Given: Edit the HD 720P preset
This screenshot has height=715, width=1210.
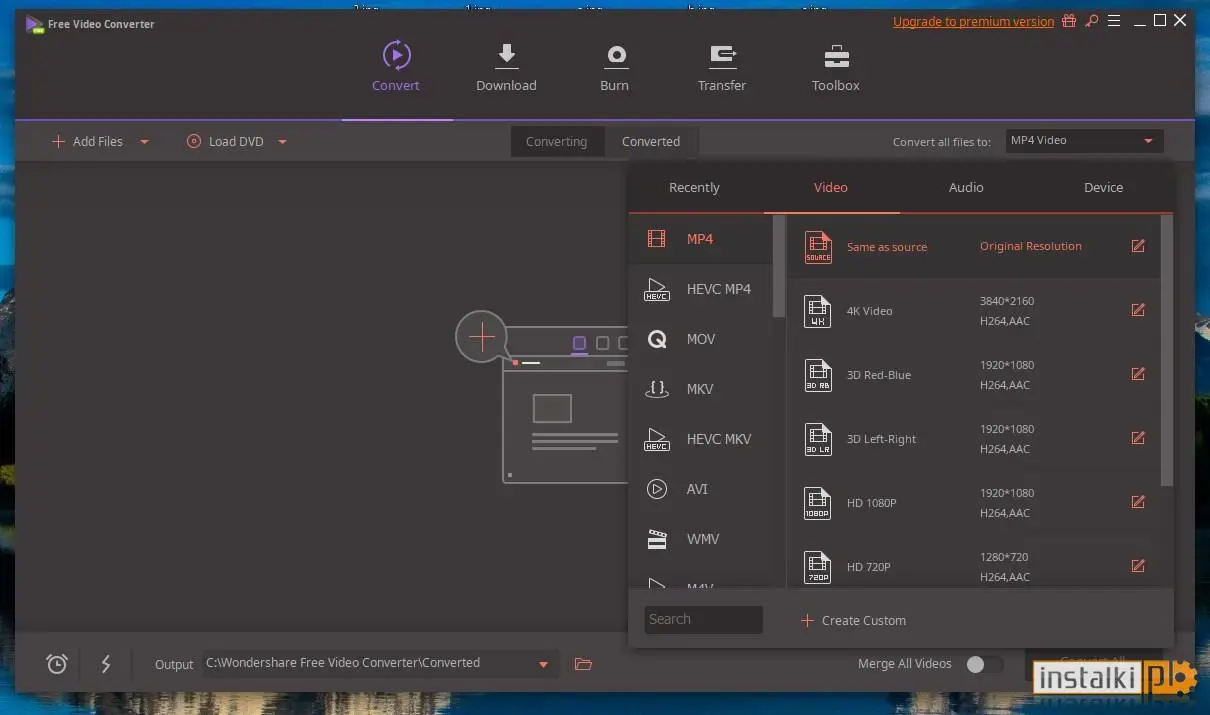Looking at the screenshot, I should (x=1138, y=566).
